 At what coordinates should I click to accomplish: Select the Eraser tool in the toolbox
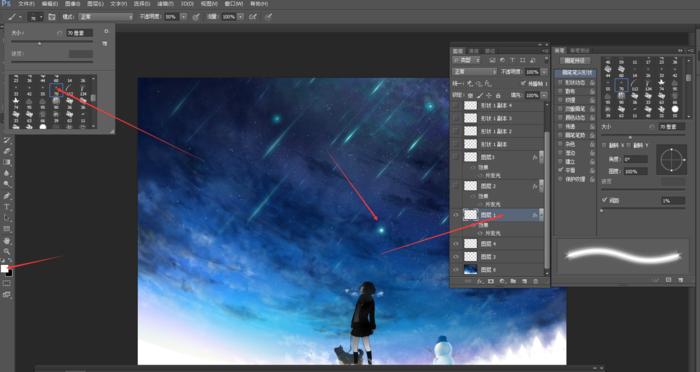pyautogui.click(x=7, y=151)
